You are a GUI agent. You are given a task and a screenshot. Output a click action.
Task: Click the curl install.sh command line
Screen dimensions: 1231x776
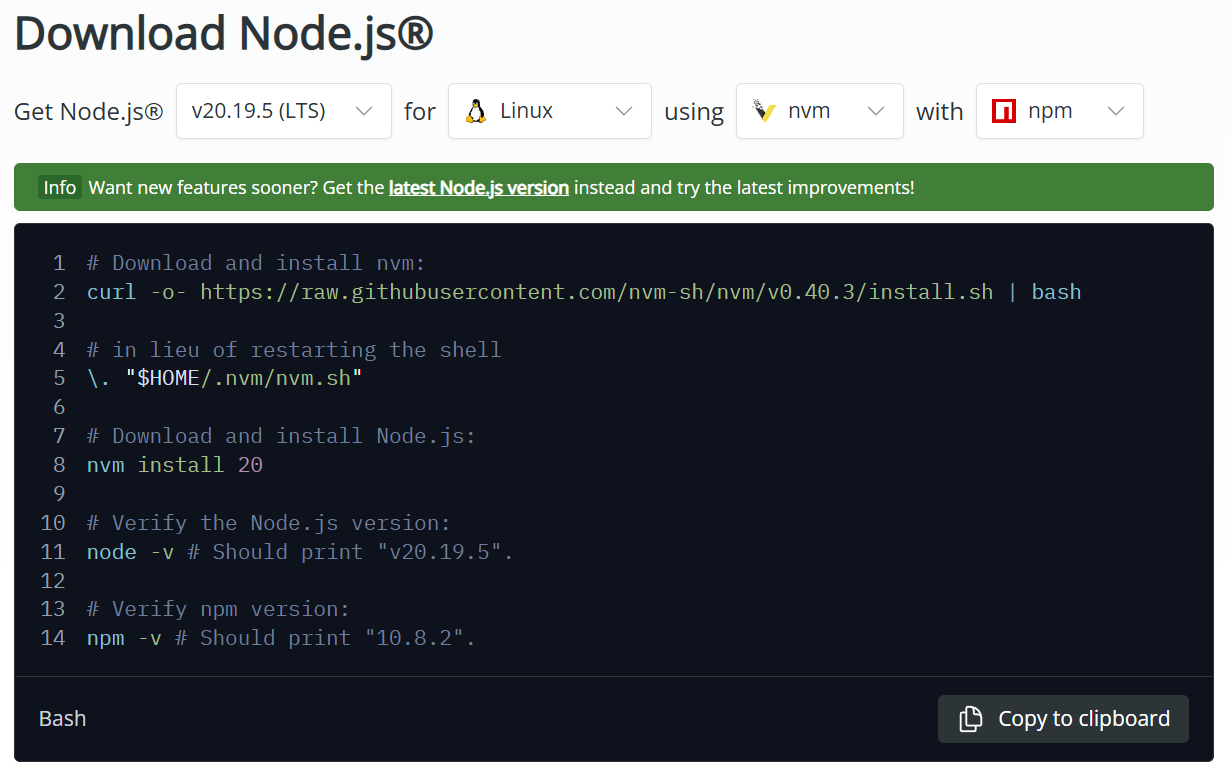tap(584, 292)
